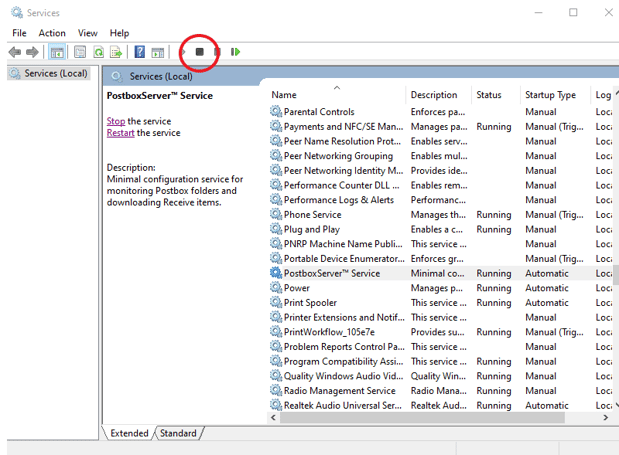
Task: Select the PNRP Machine Name Publication service
Action: (343, 244)
